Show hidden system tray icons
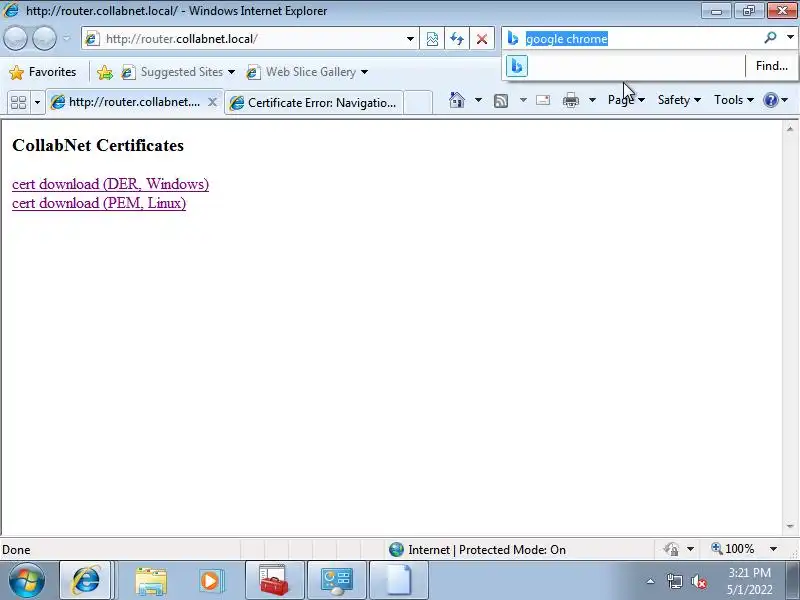This screenshot has width=800, height=600. point(651,581)
